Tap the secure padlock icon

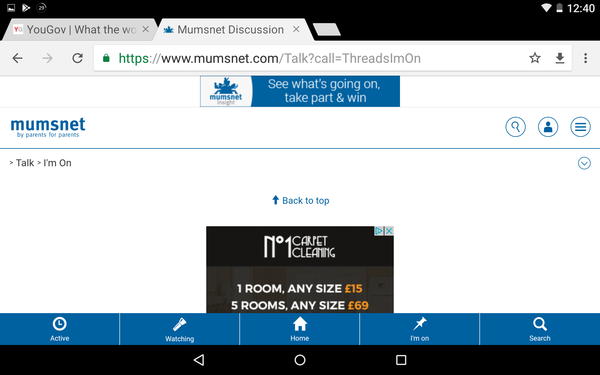[x=106, y=58]
